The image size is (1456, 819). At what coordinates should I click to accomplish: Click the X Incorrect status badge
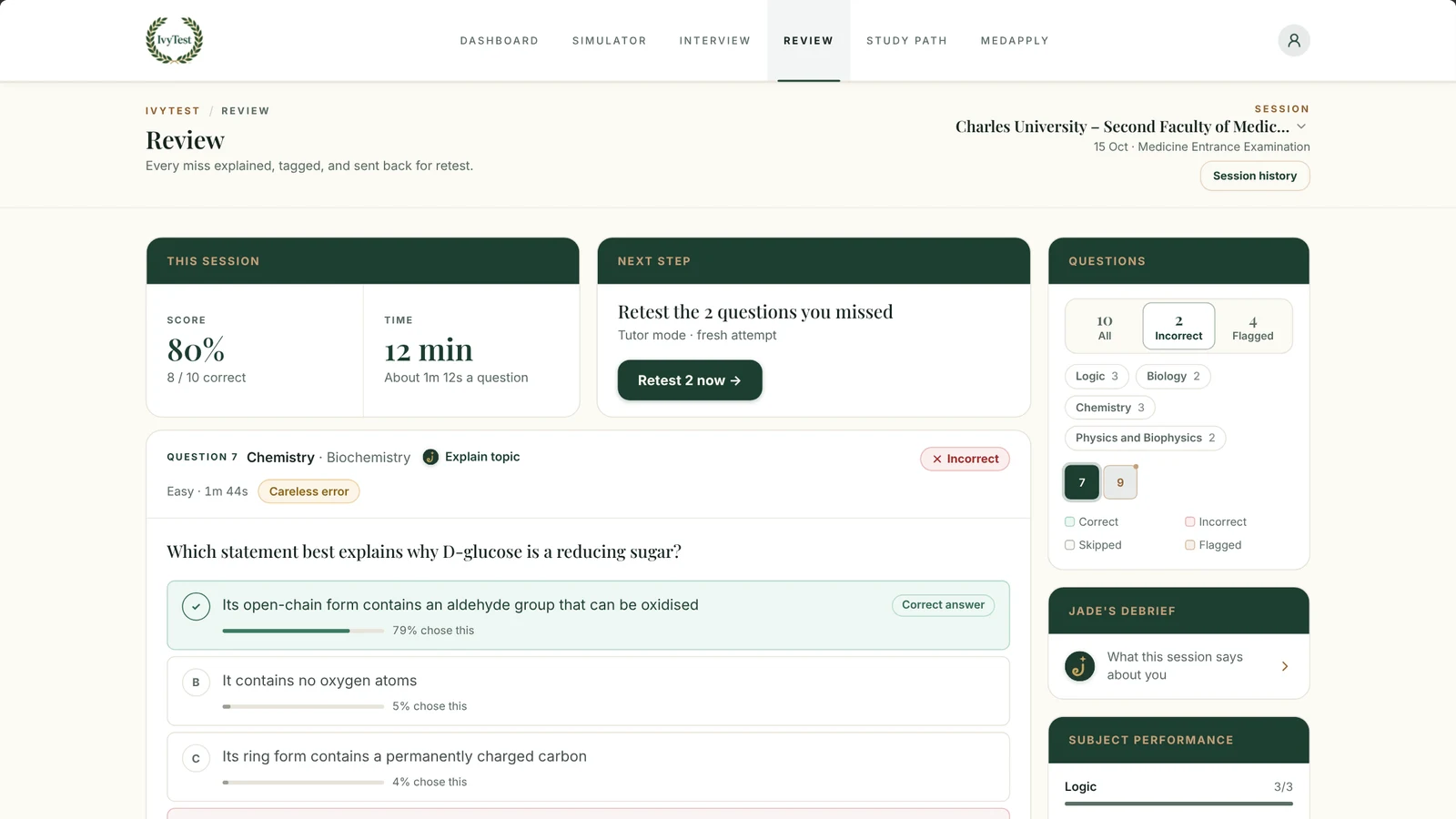click(965, 459)
